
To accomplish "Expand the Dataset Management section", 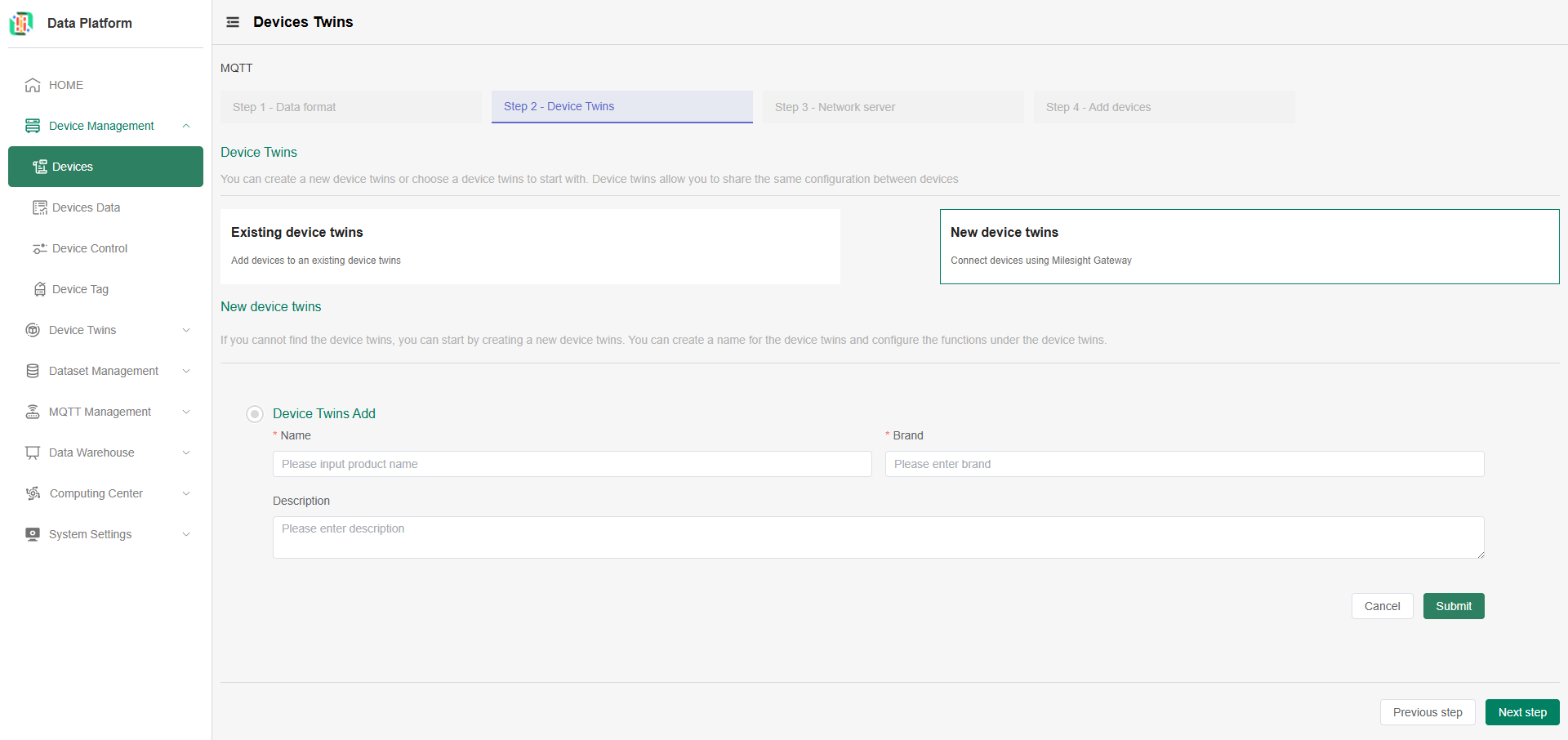I will click(x=187, y=371).
